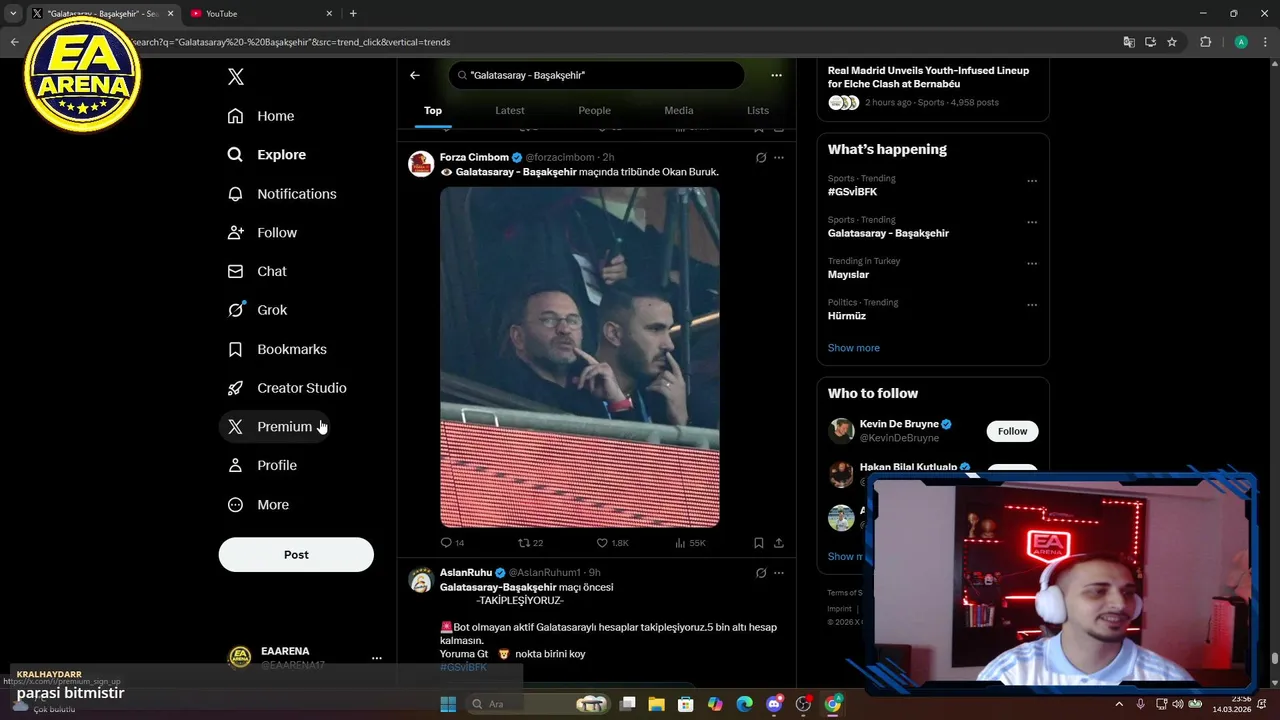
Task: View your Profile page
Action: 263,466
